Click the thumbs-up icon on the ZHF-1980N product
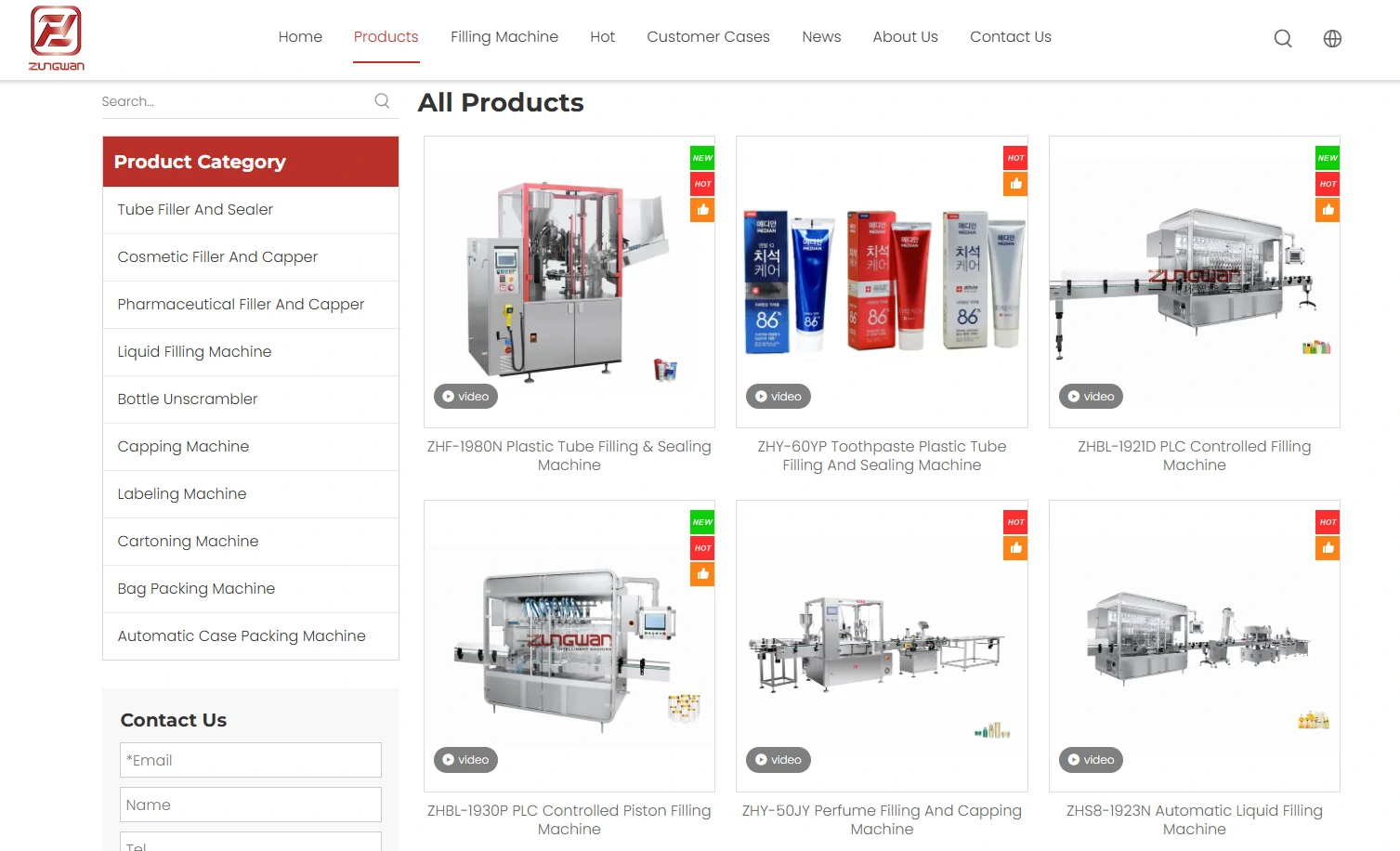1400x851 pixels. point(702,210)
